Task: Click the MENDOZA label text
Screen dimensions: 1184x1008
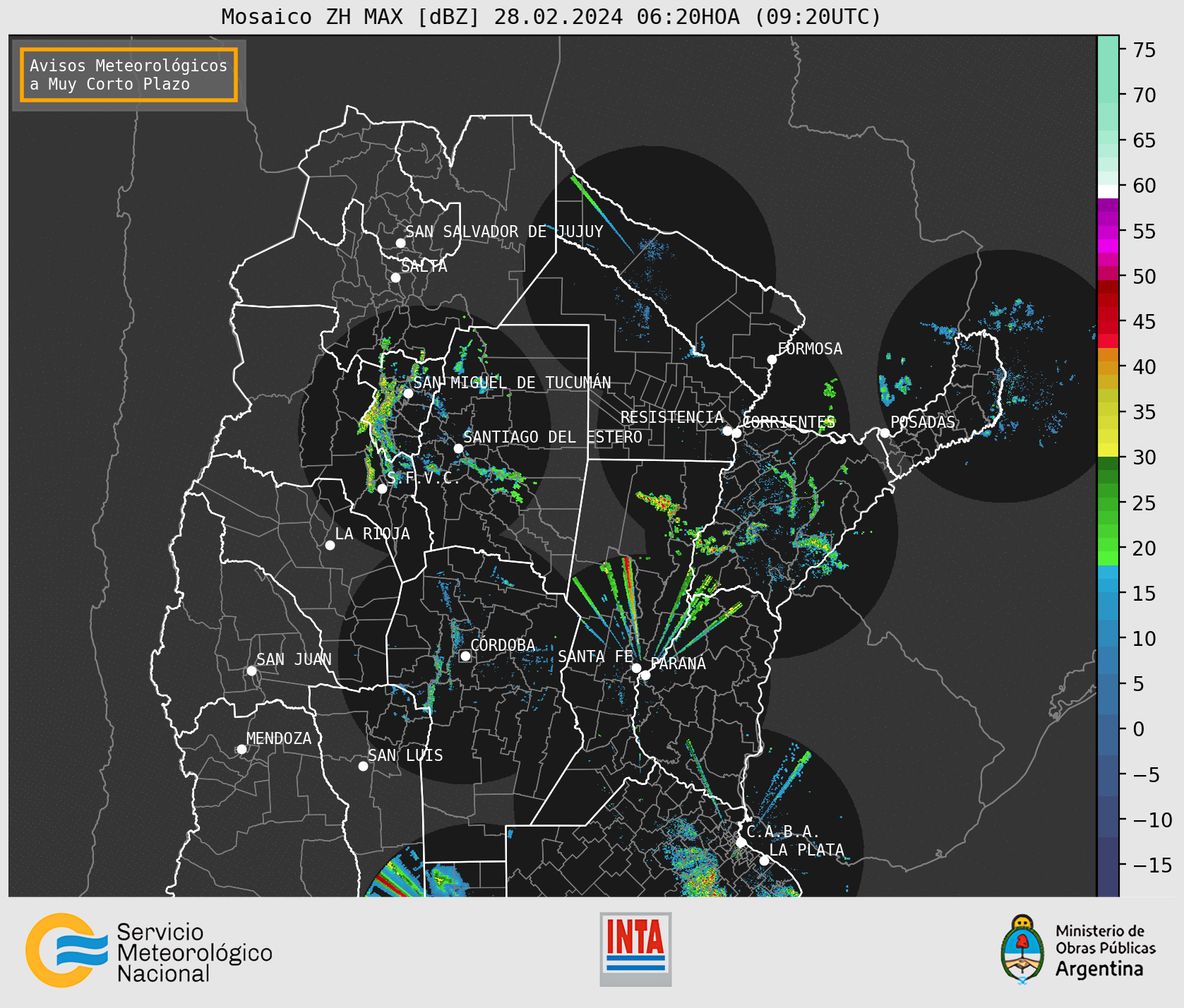Action: pyautogui.click(x=279, y=738)
